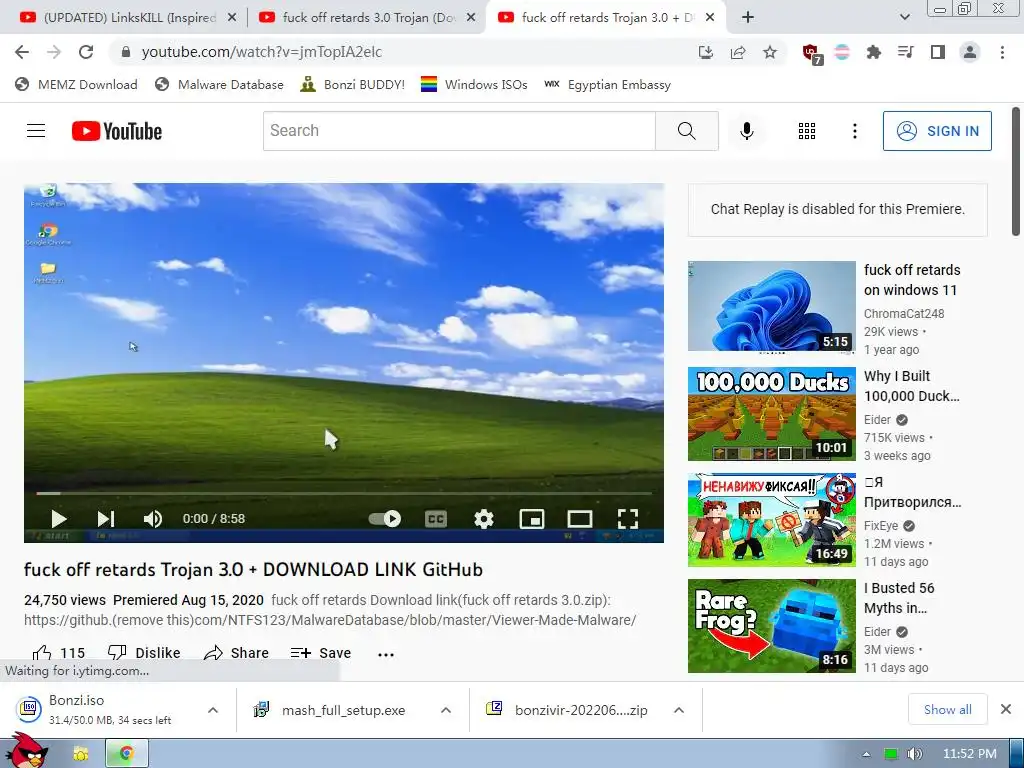This screenshot has width=1024, height=768.
Task: Open the 100,000 Ducks video thumbnail
Action: pos(771,414)
